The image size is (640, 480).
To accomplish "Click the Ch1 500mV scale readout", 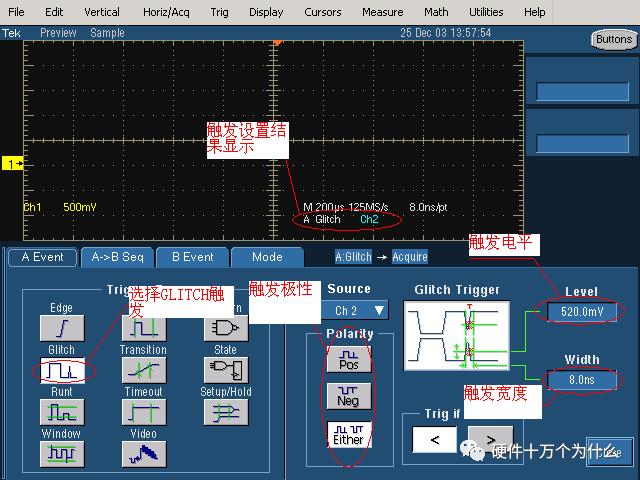I will coord(60,207).
